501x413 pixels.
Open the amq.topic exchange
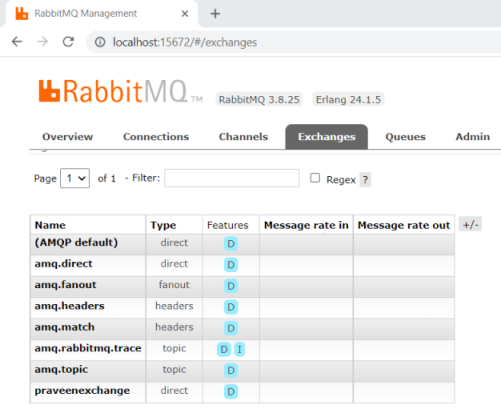[x=61, y=369]
